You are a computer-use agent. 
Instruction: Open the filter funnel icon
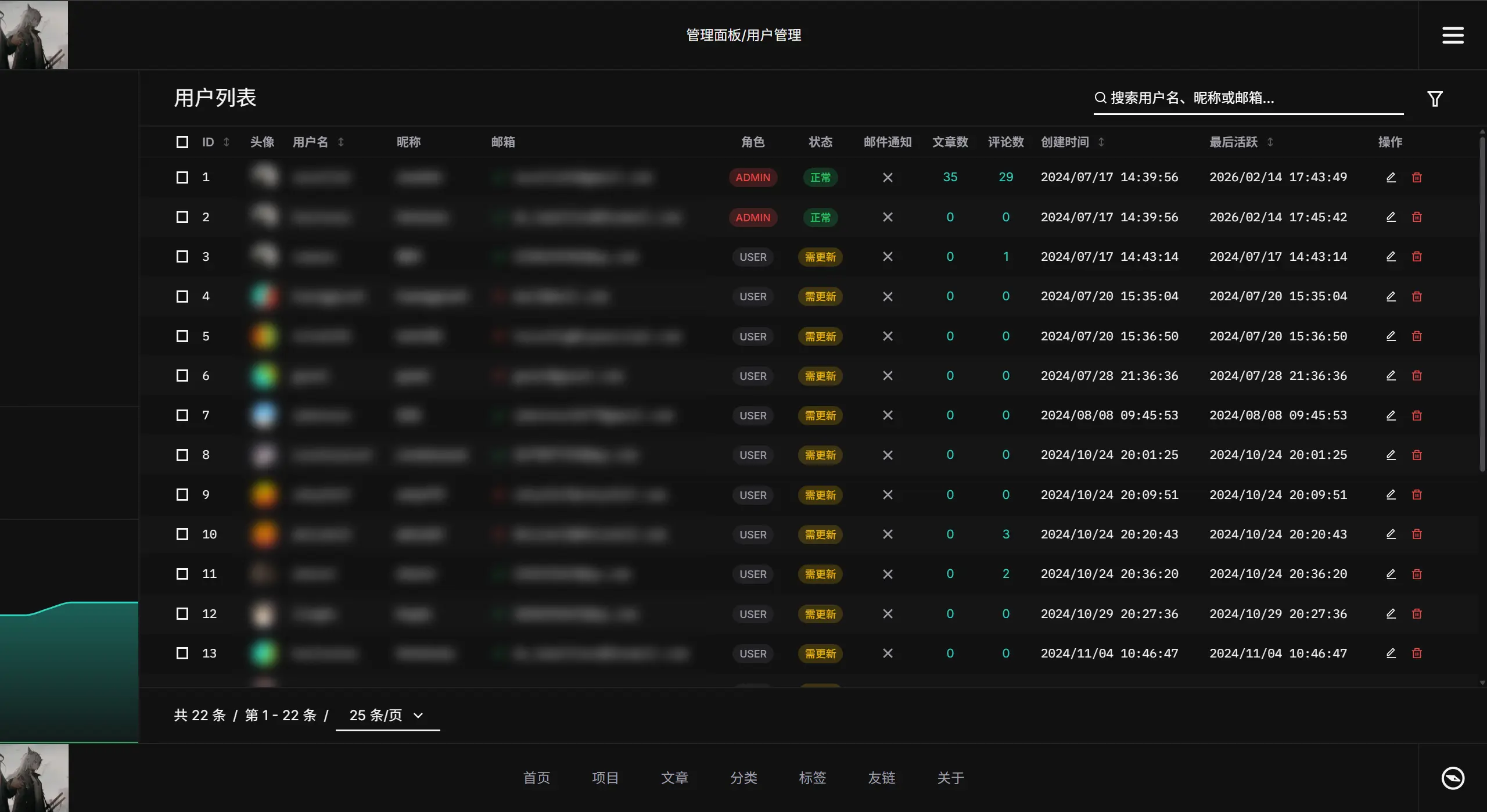(x=1435, y=99)
